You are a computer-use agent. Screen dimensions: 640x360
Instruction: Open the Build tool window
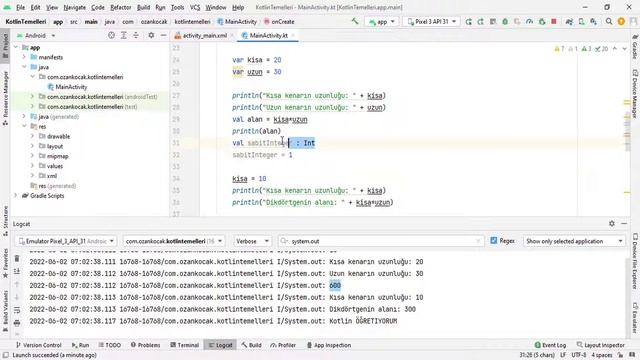pyautogui.click(x=251, y=345)
